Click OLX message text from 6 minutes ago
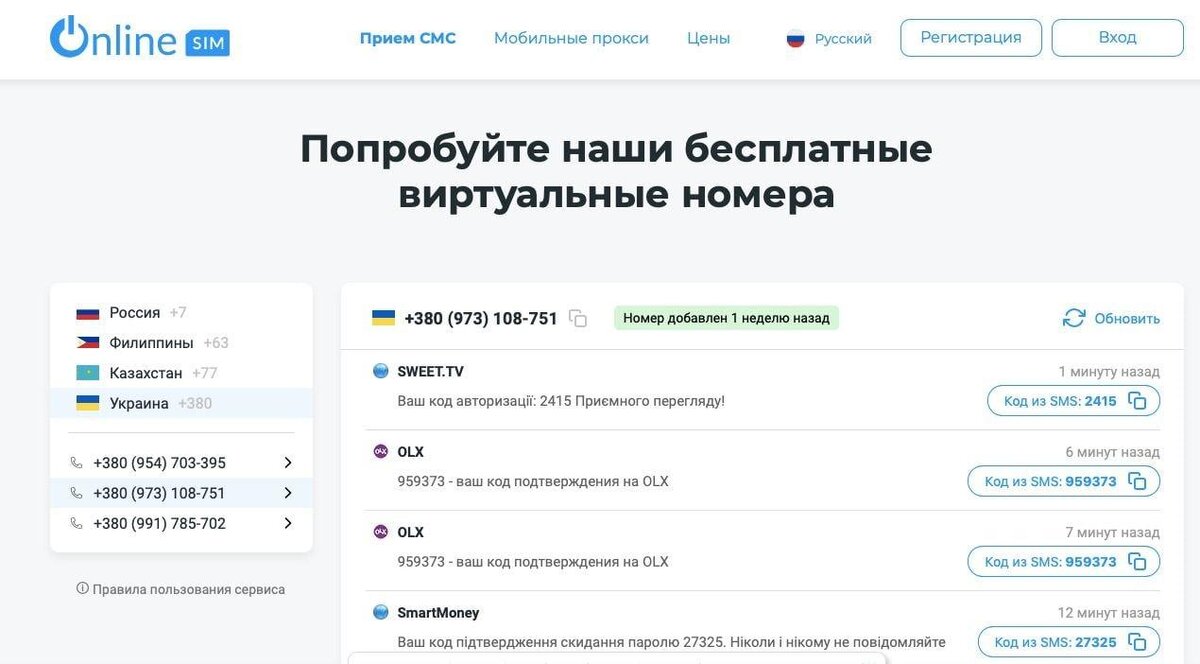 (x=533, y=481)
